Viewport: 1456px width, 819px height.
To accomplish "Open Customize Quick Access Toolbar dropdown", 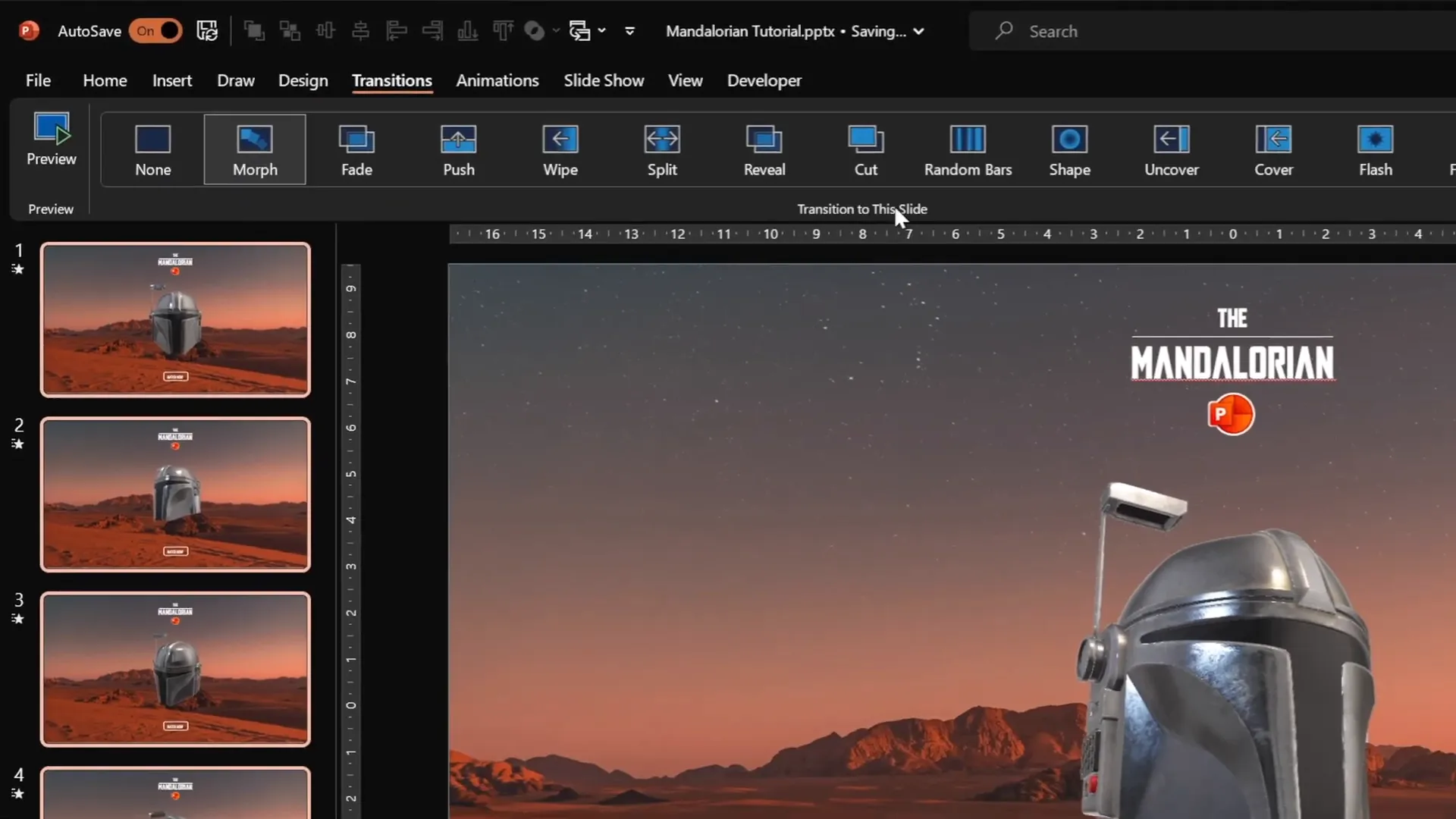I will [x=629, y=31].
